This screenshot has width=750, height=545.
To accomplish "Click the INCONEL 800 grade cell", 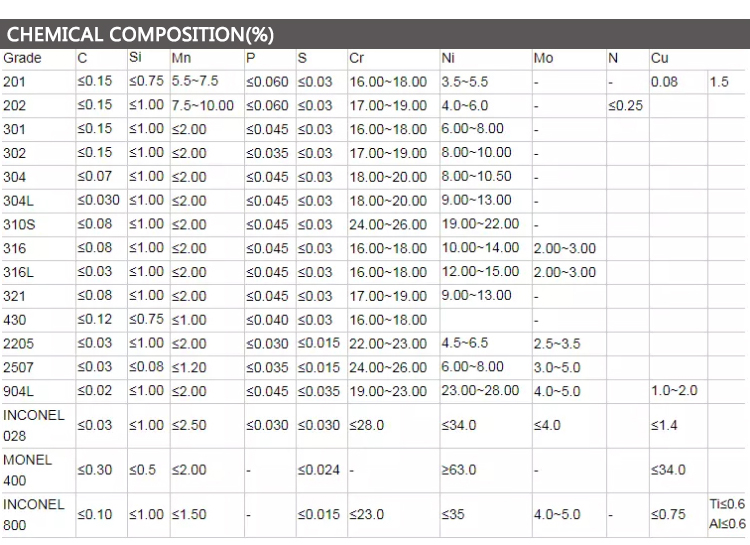I will tap(33, 514).
